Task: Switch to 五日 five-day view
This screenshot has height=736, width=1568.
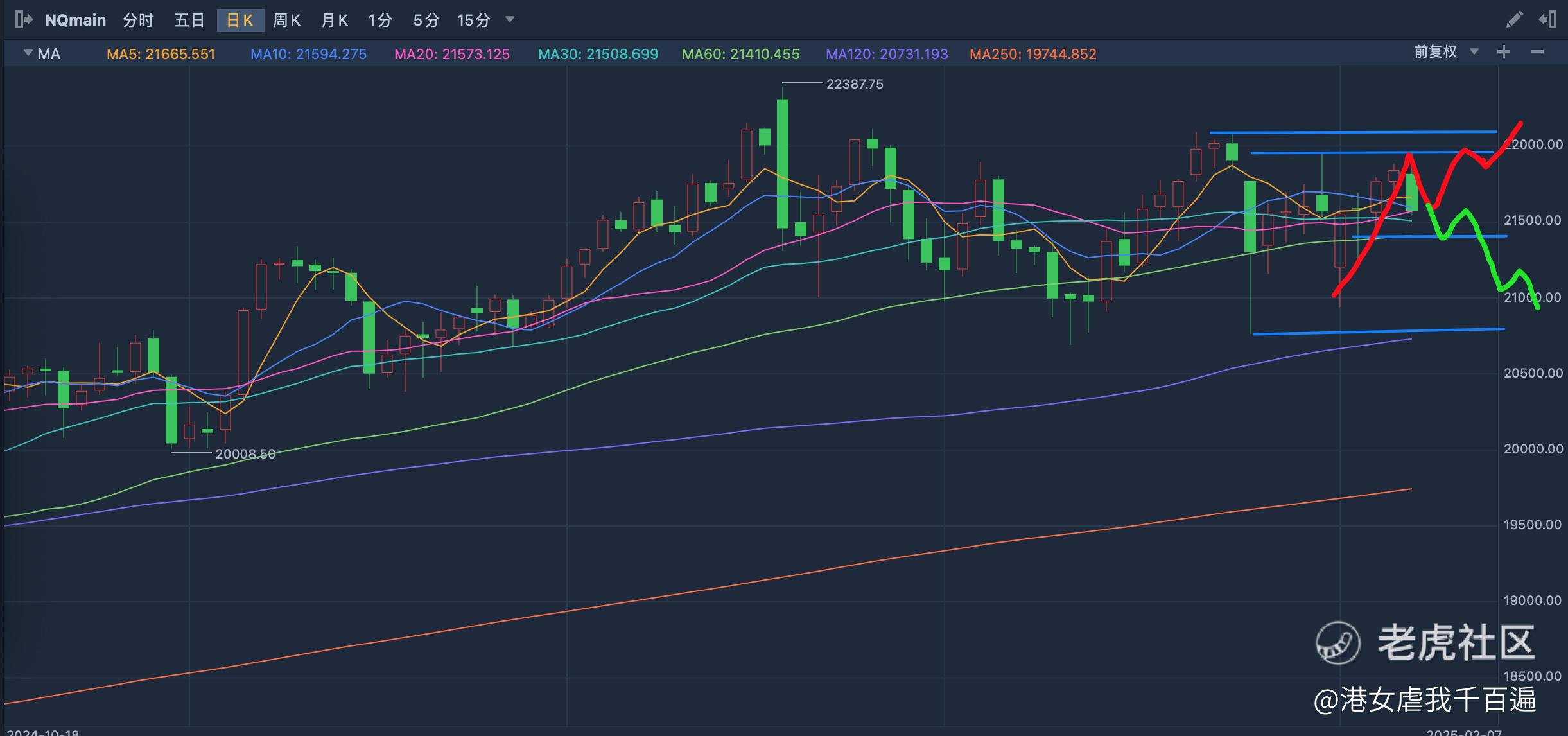Action: [x=189, y=21]
